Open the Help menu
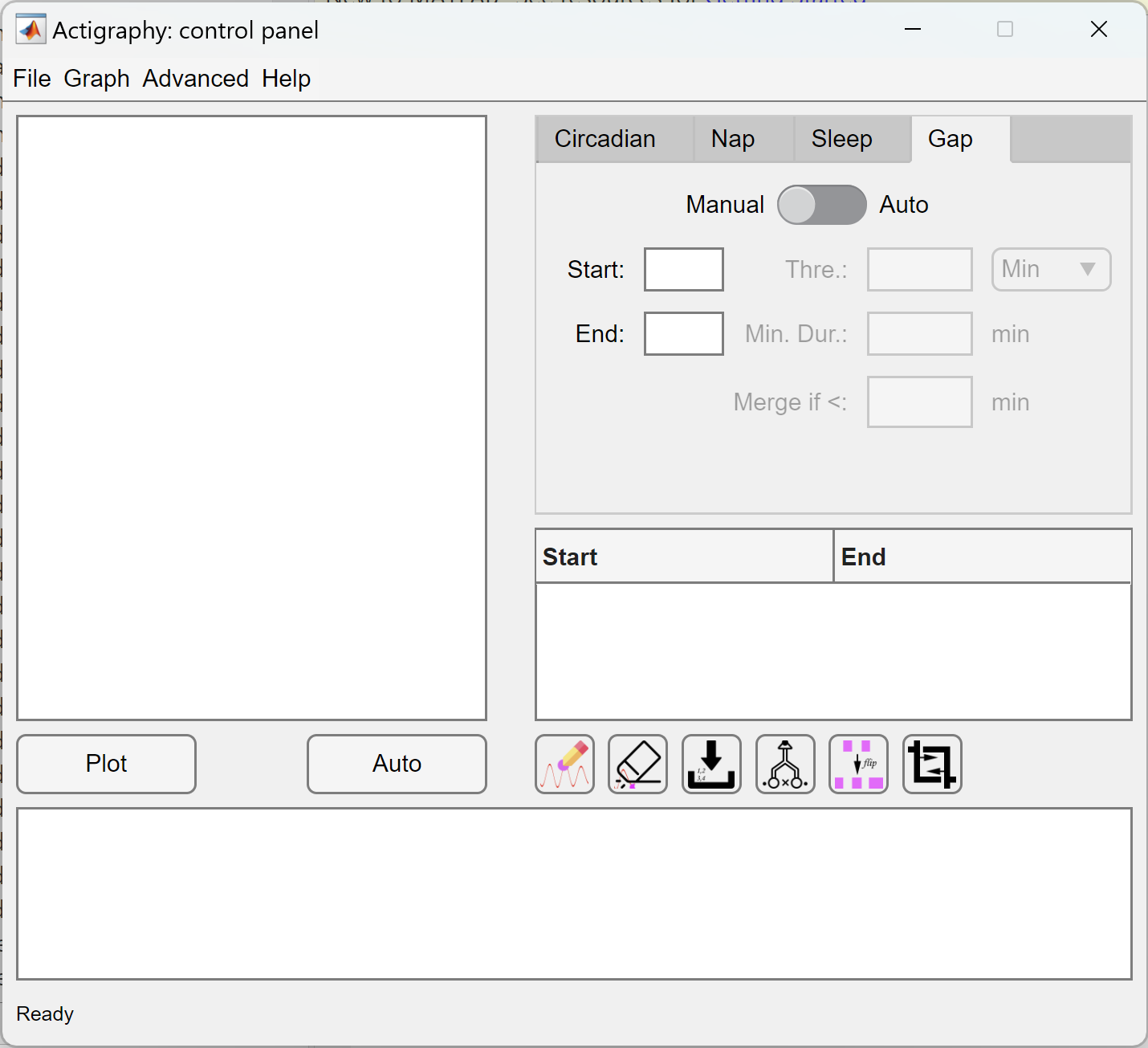This screenshot has height=1048, width=1148. pyautogui.click(x=286, y=79)
